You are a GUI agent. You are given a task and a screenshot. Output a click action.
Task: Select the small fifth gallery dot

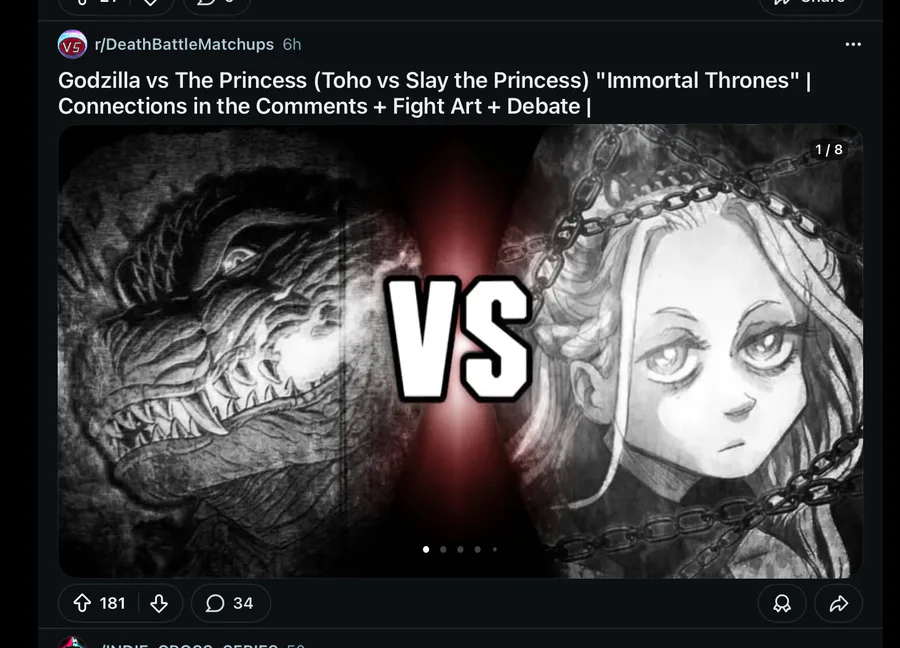[x=495, y=549]
